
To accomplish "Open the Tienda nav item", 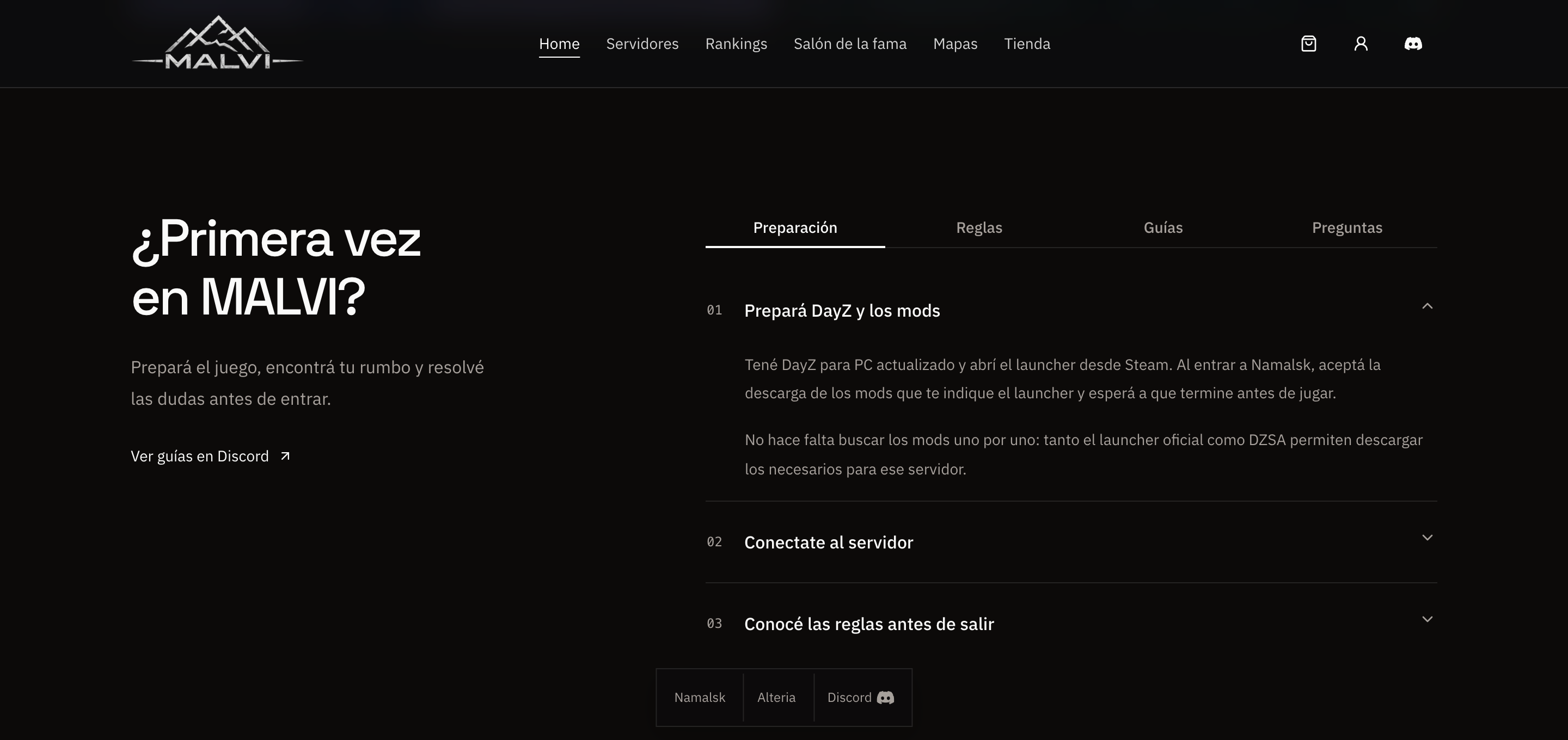I will click(1027, 44).
